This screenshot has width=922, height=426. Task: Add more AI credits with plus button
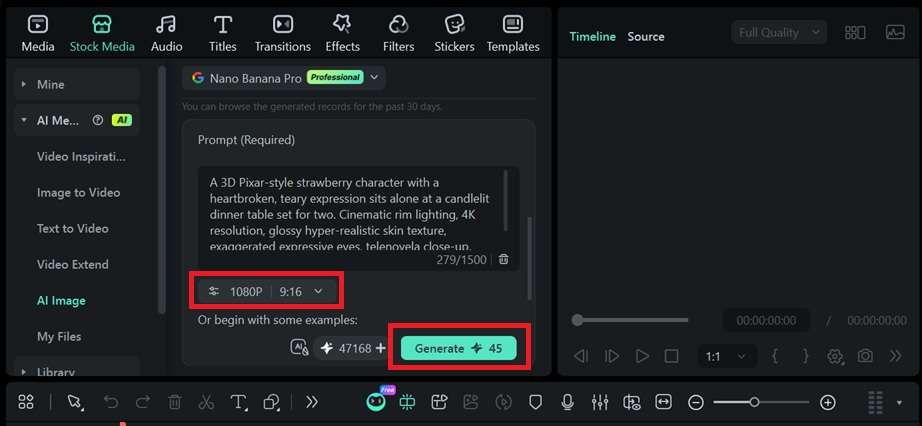pos(380,348)
